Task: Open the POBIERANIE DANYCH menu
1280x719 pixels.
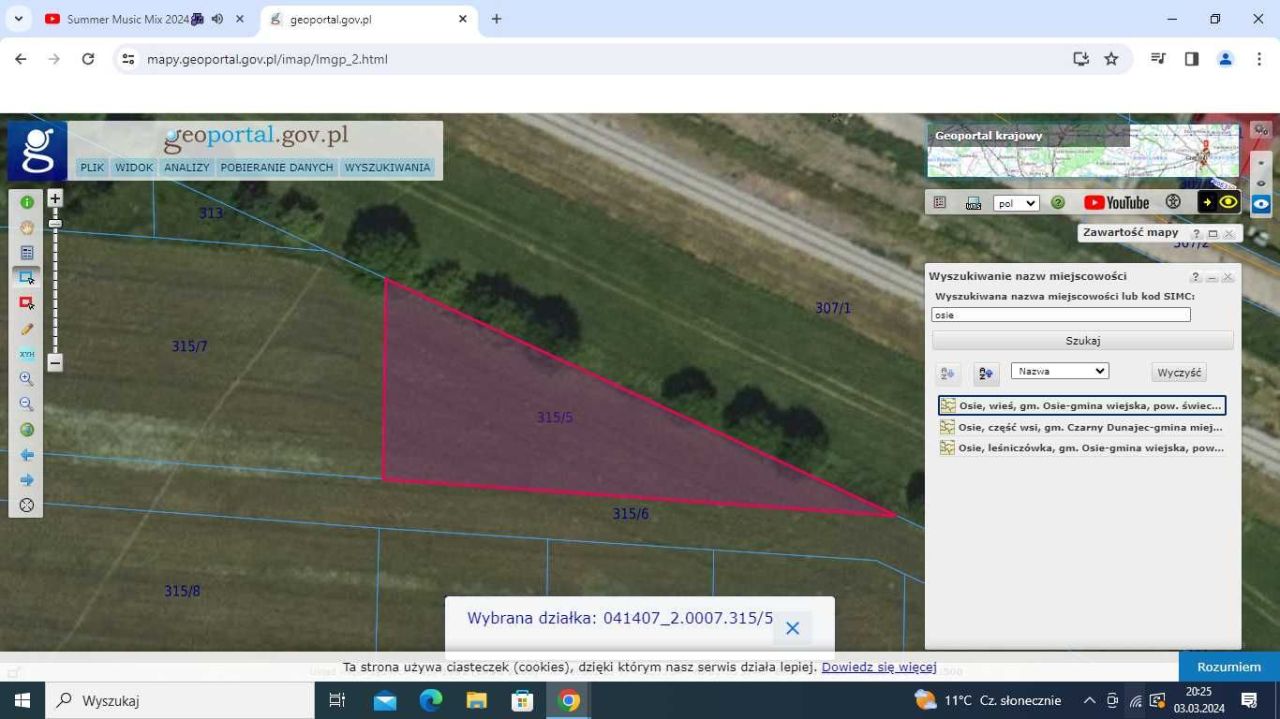Action: tap(277, 168)
